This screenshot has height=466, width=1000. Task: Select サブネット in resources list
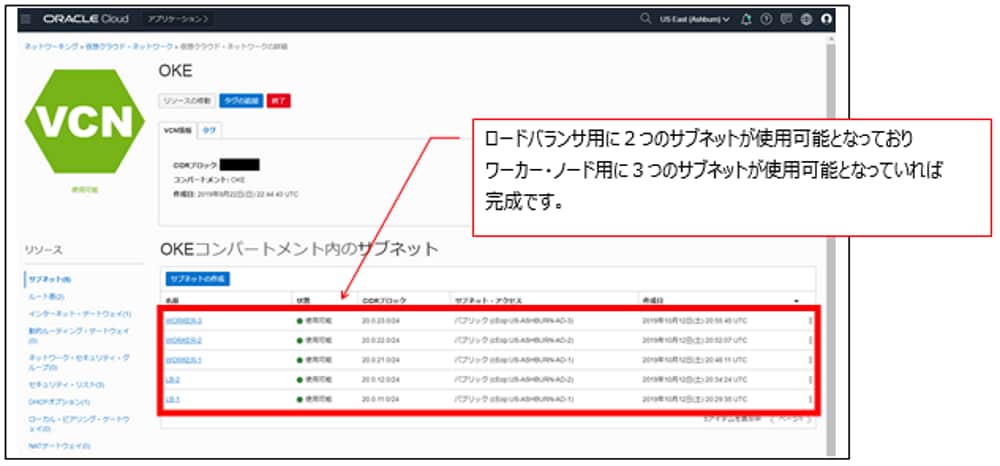click(x=50, y=279)
